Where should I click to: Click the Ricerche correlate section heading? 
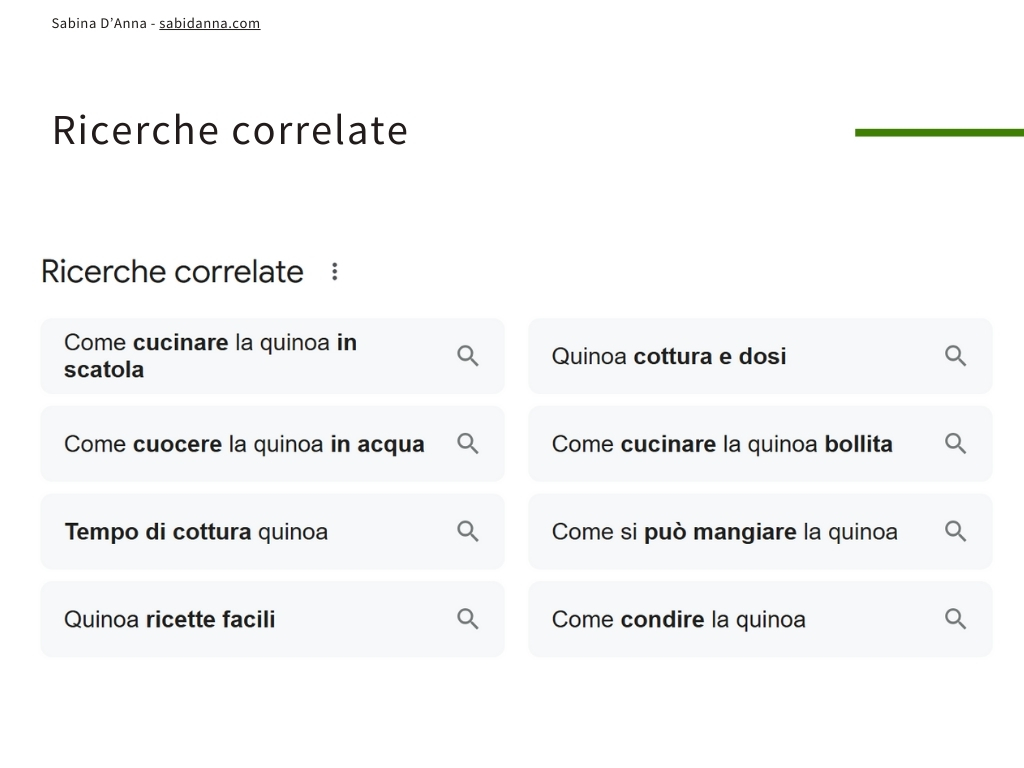pos(172,272)
